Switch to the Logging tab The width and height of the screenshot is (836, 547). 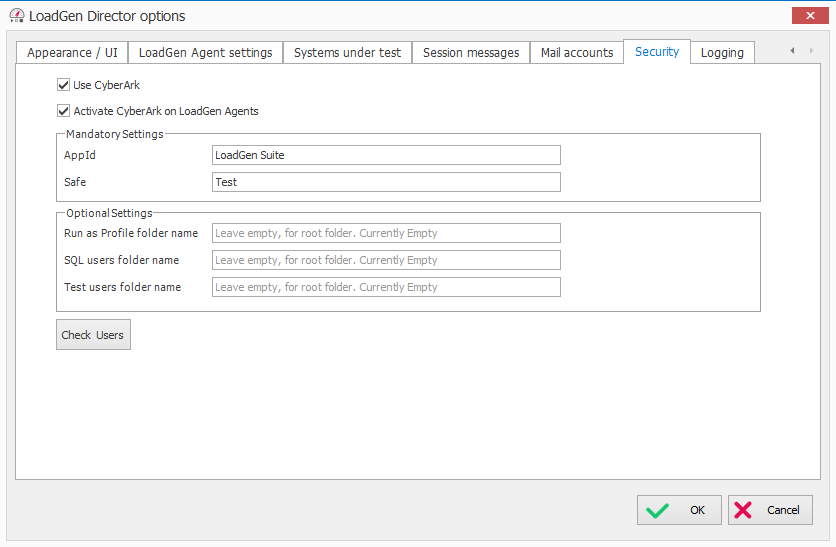coord(722,53)
